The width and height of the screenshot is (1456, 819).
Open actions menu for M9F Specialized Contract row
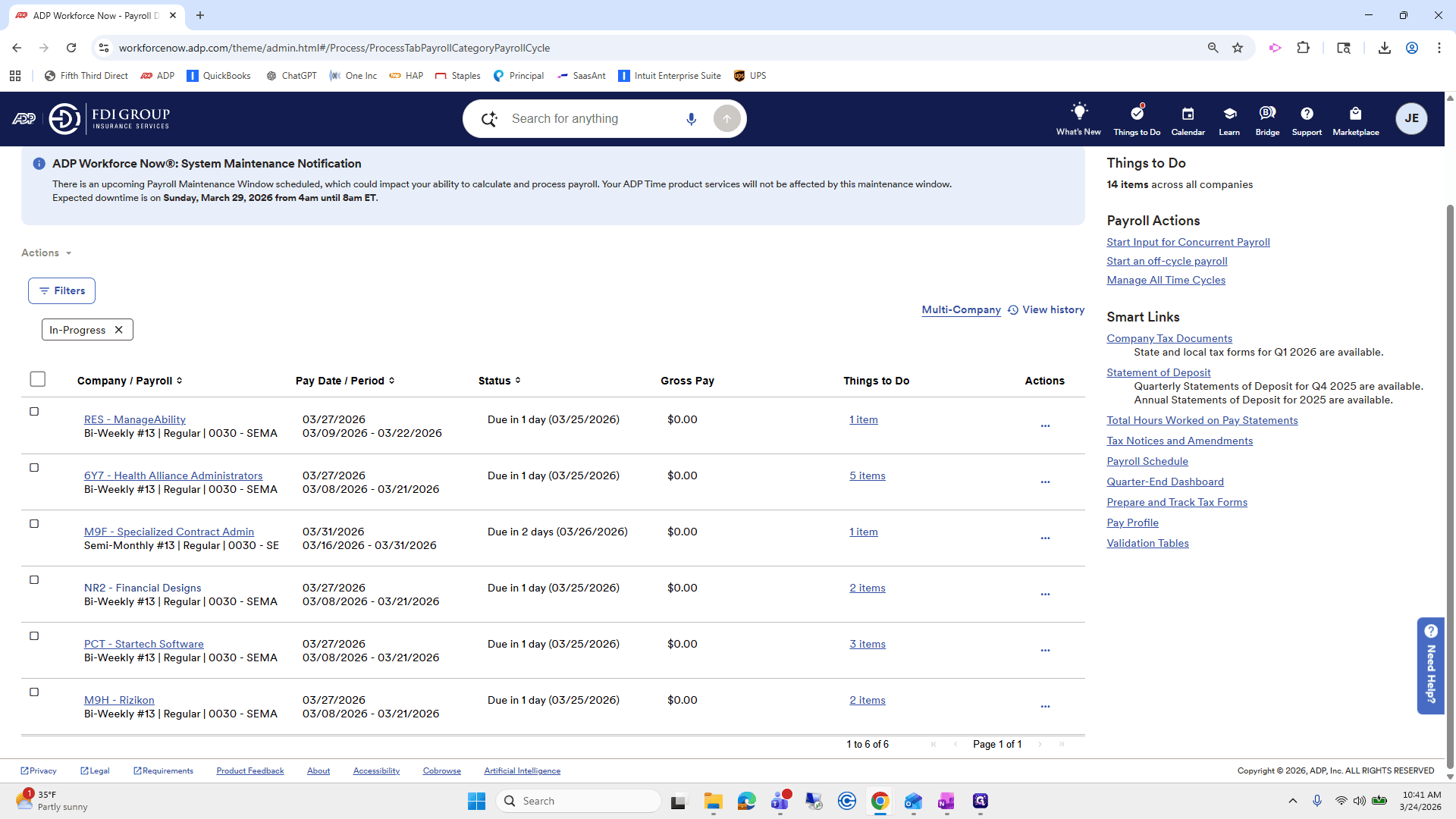click(x=1045, y=538)
